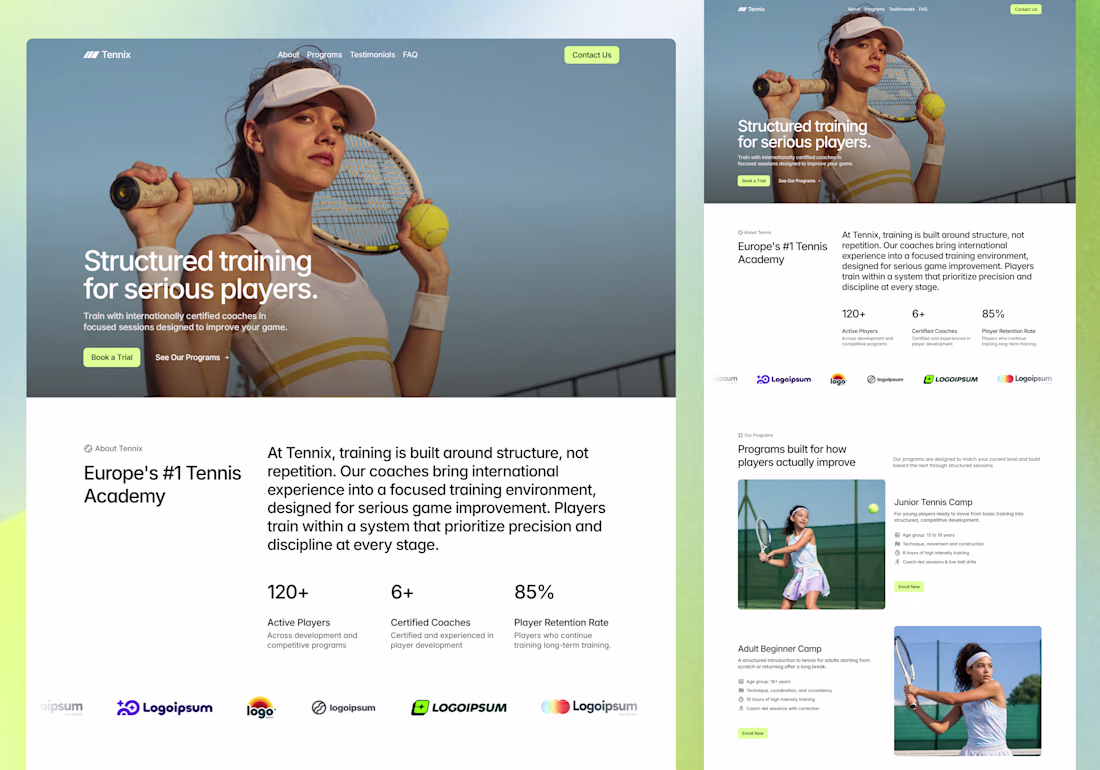Click the '6+' stat in the large preview
Viewport: 1100px width, 770px height.
[402, 593]
